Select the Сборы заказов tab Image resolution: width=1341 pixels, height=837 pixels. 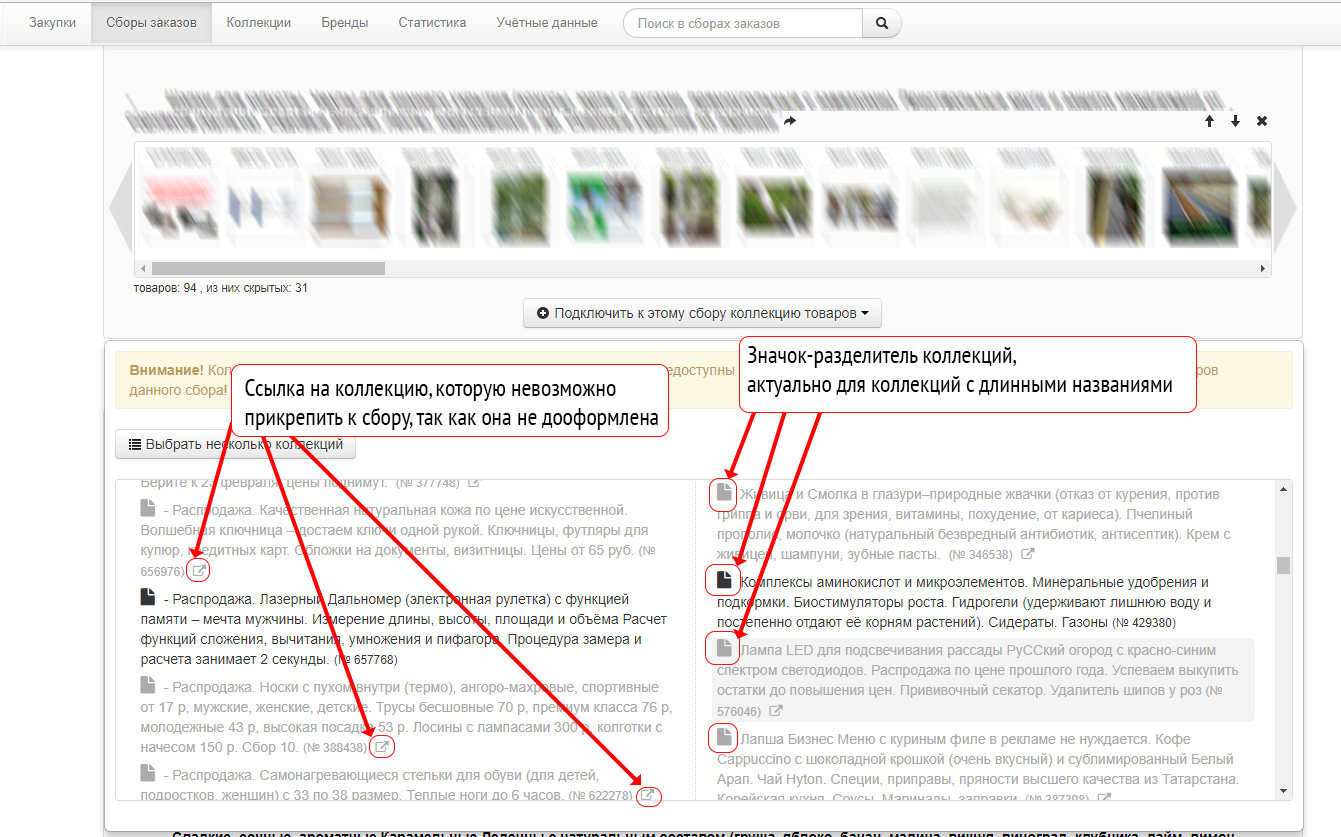point(151,23)
